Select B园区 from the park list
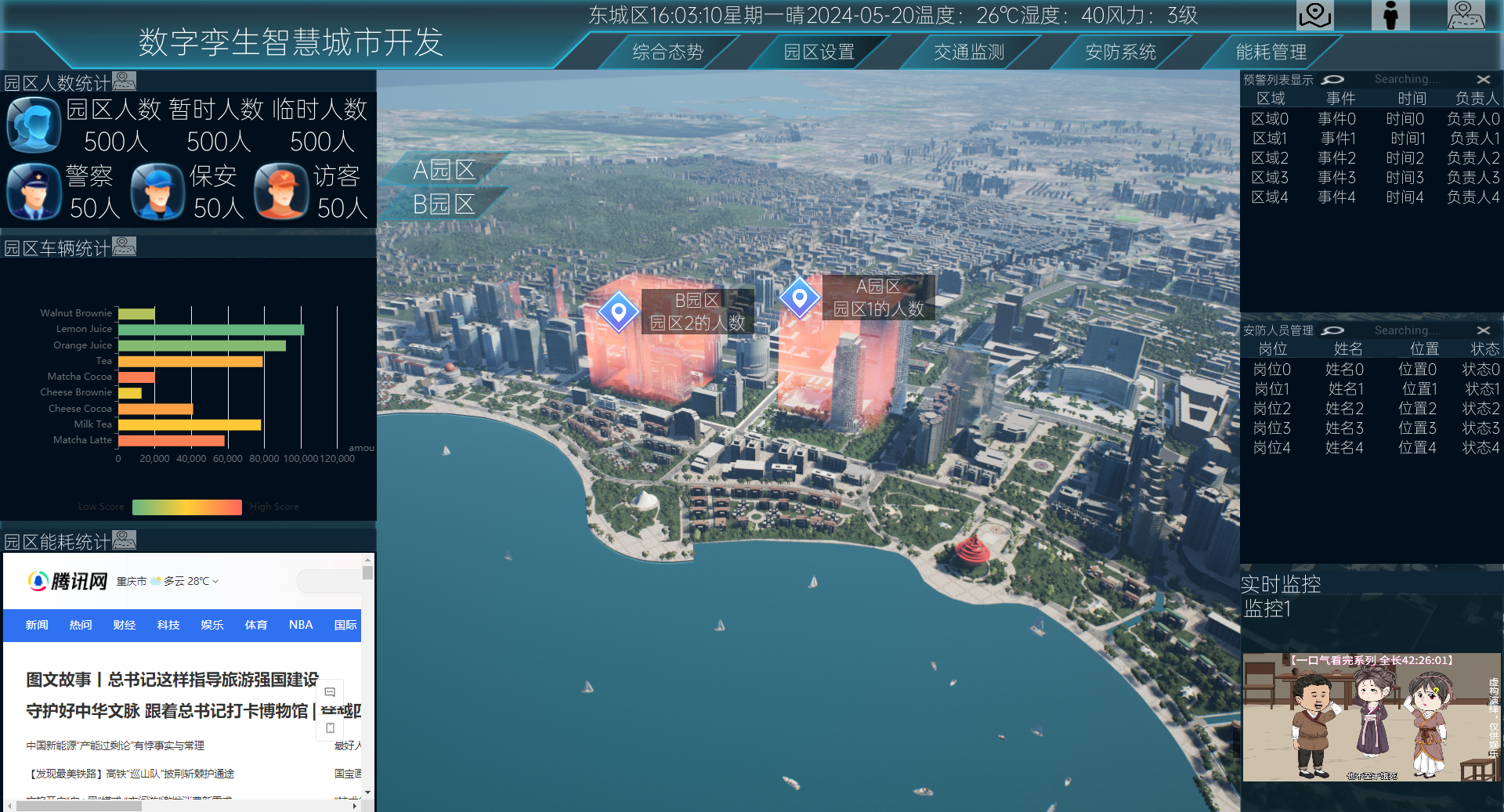Screen dimensions: 1504x812 point(444,204)
